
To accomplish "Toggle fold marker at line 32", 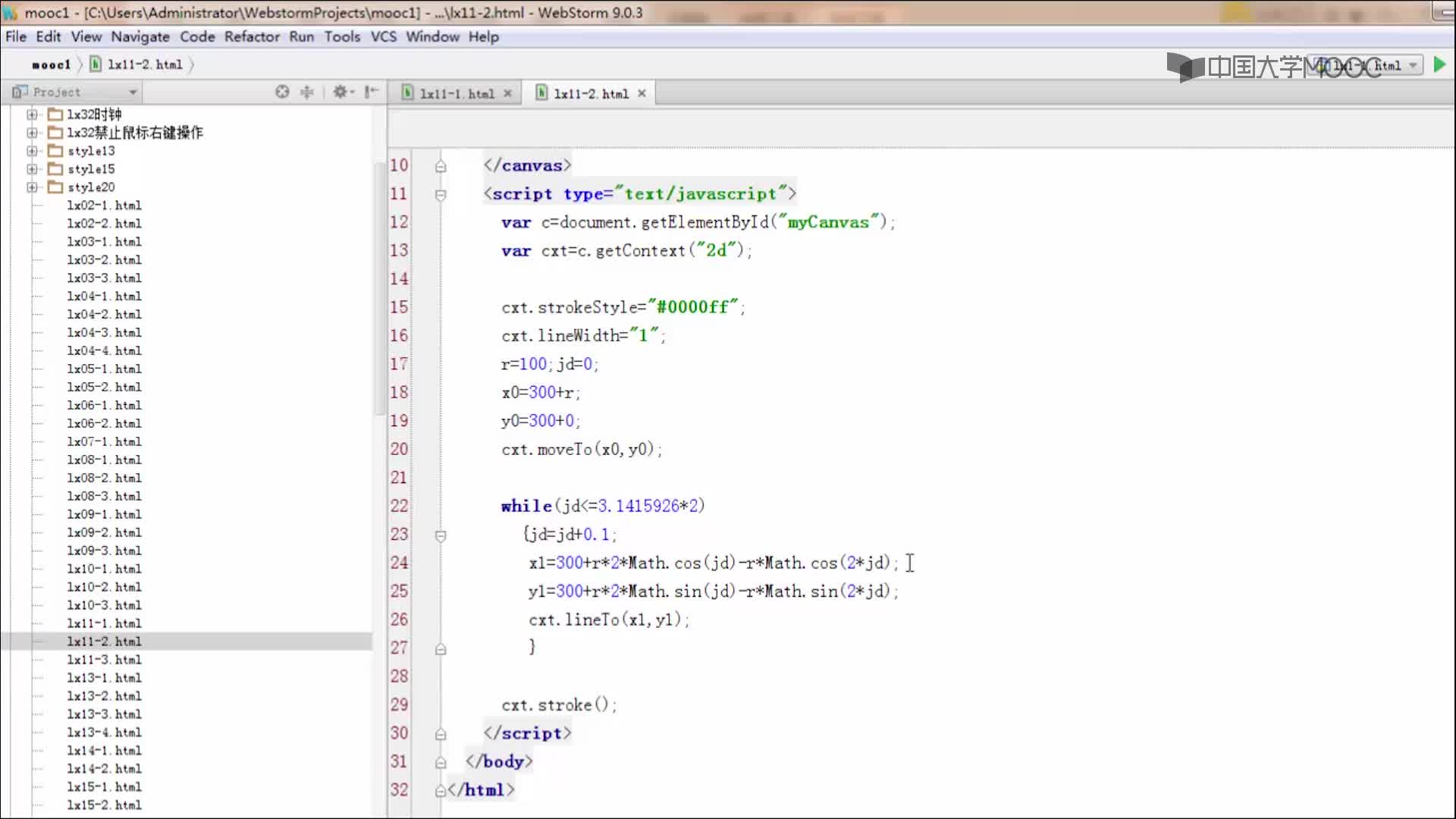I will (x=441, y=791).
